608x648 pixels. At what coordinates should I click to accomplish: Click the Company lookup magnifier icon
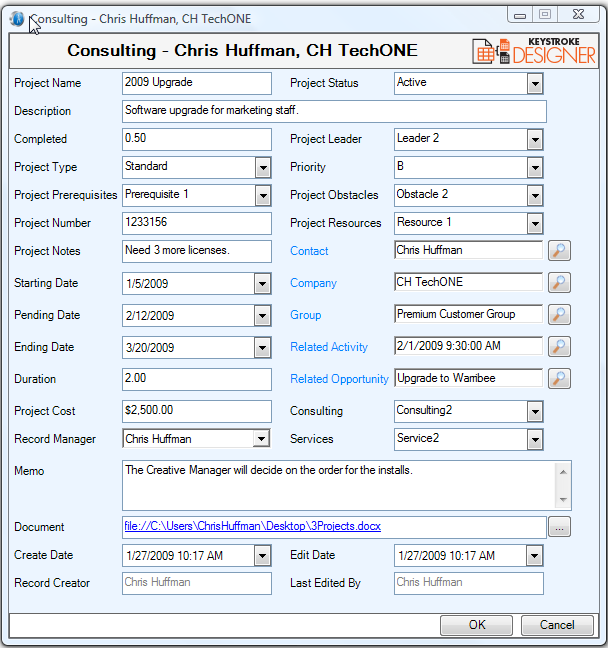(x=559, y=282)
